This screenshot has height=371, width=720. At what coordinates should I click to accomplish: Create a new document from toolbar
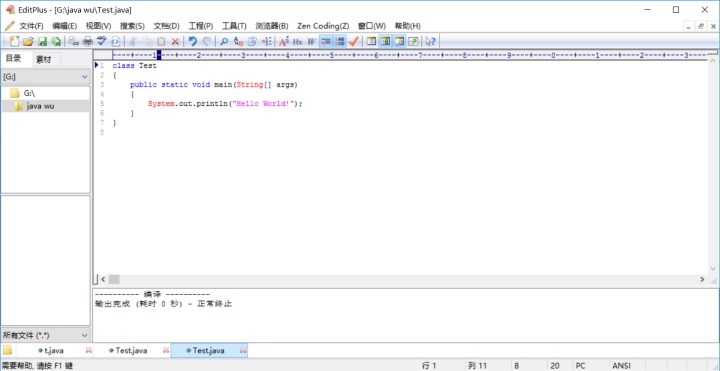coord(14,41)
